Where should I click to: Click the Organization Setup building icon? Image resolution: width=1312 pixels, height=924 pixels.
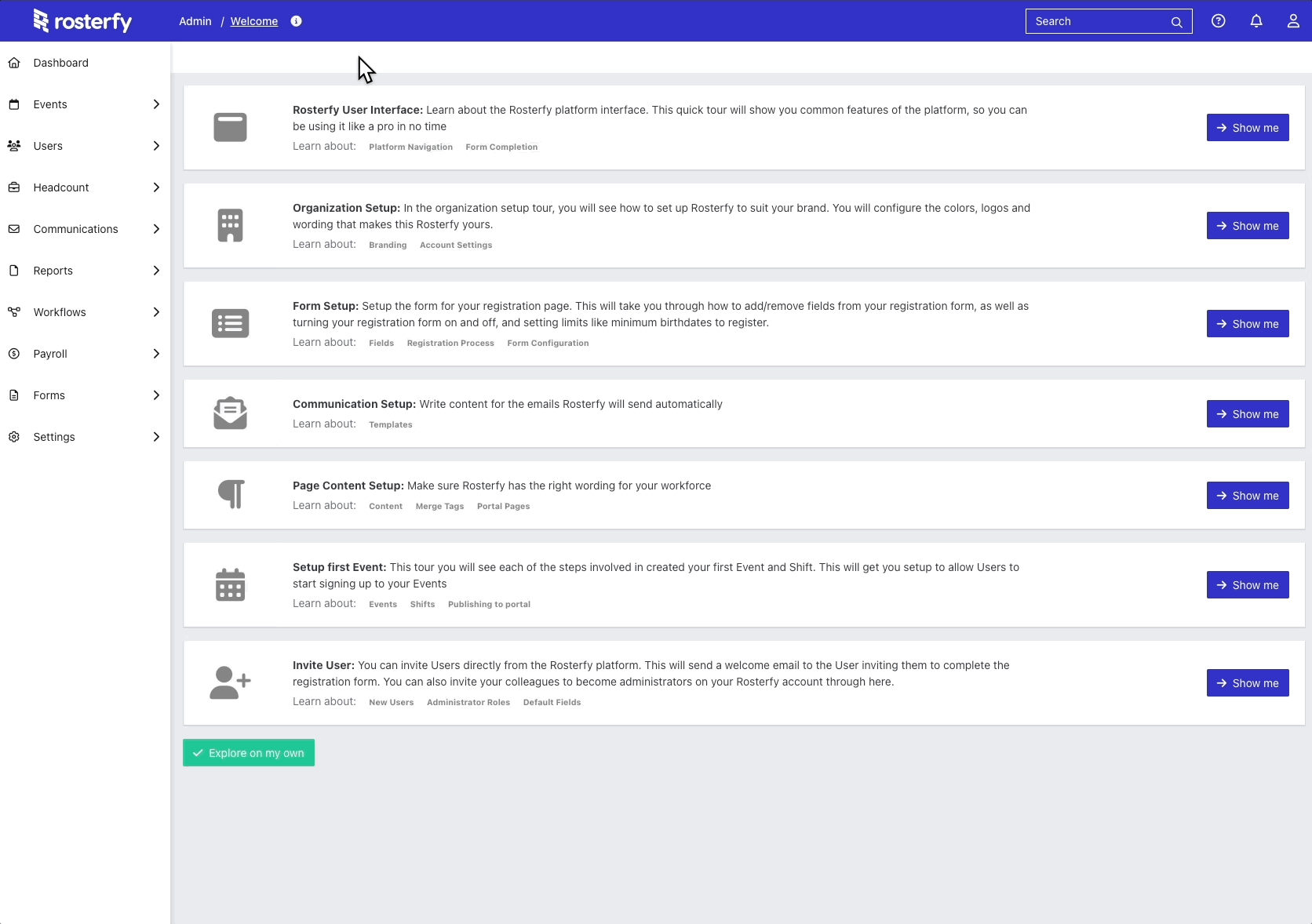tap(230, 225)
